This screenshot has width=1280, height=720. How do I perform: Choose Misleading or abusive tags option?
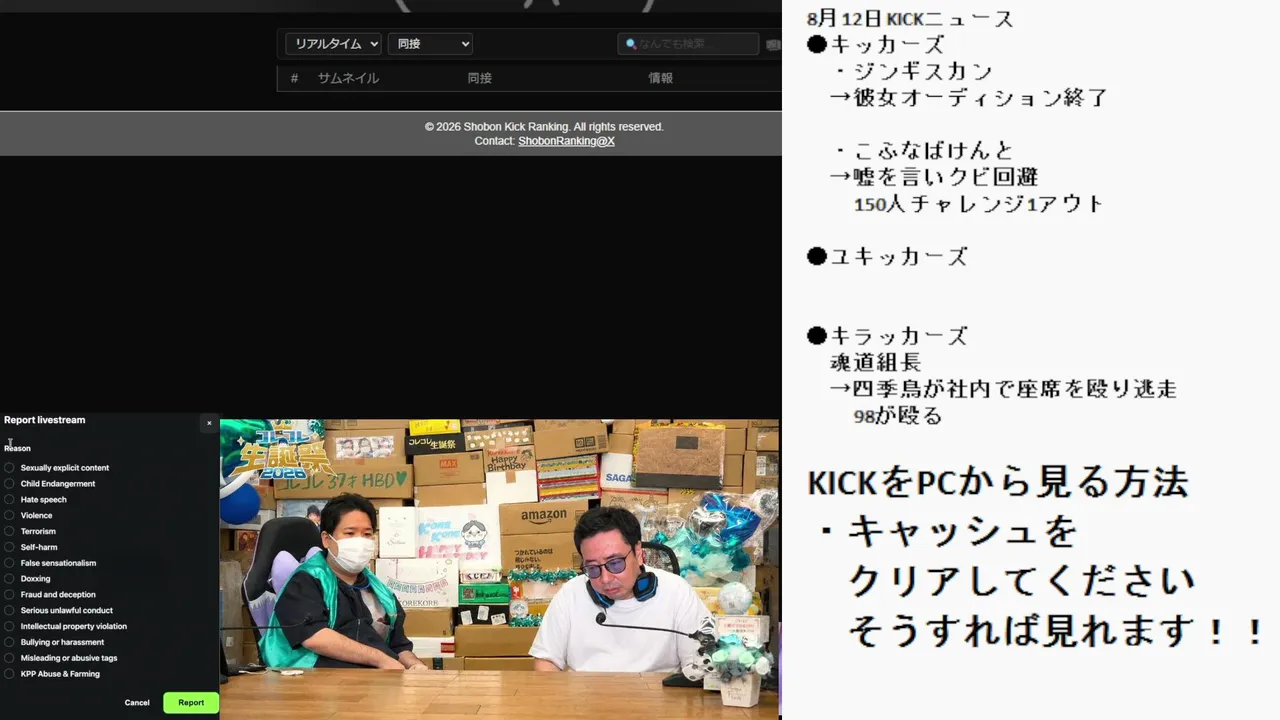[9, 658]
